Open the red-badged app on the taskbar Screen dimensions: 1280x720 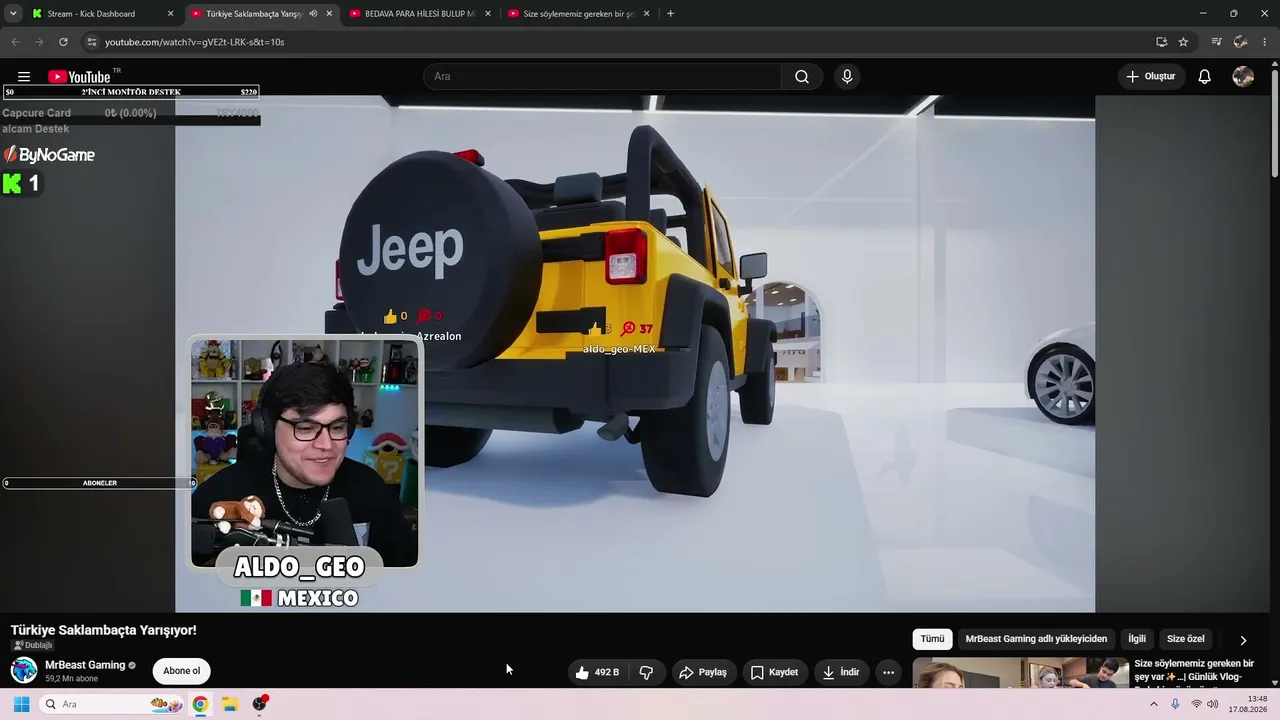coord(260,704)
